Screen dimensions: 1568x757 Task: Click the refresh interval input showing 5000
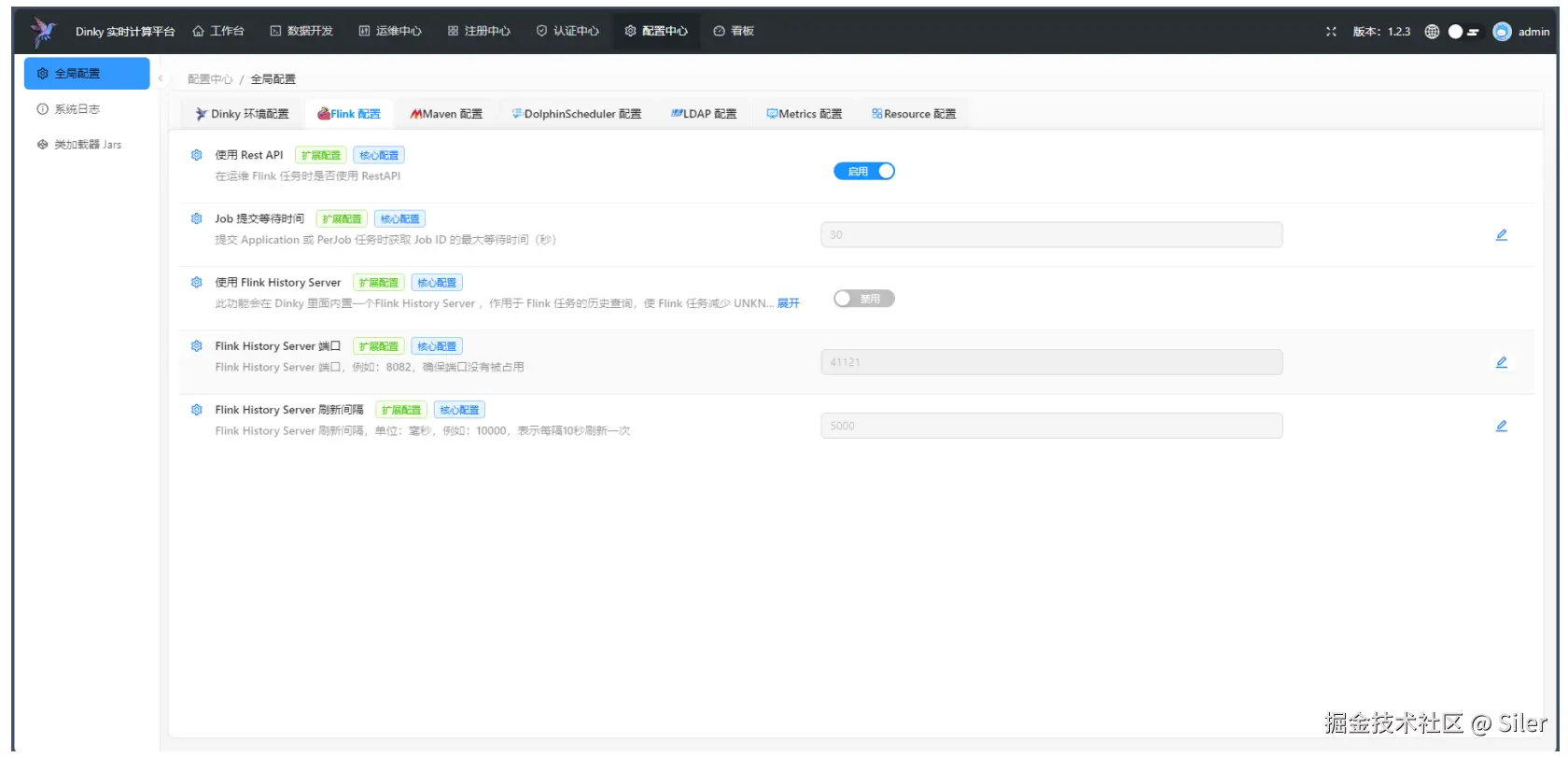[1052, 426]
